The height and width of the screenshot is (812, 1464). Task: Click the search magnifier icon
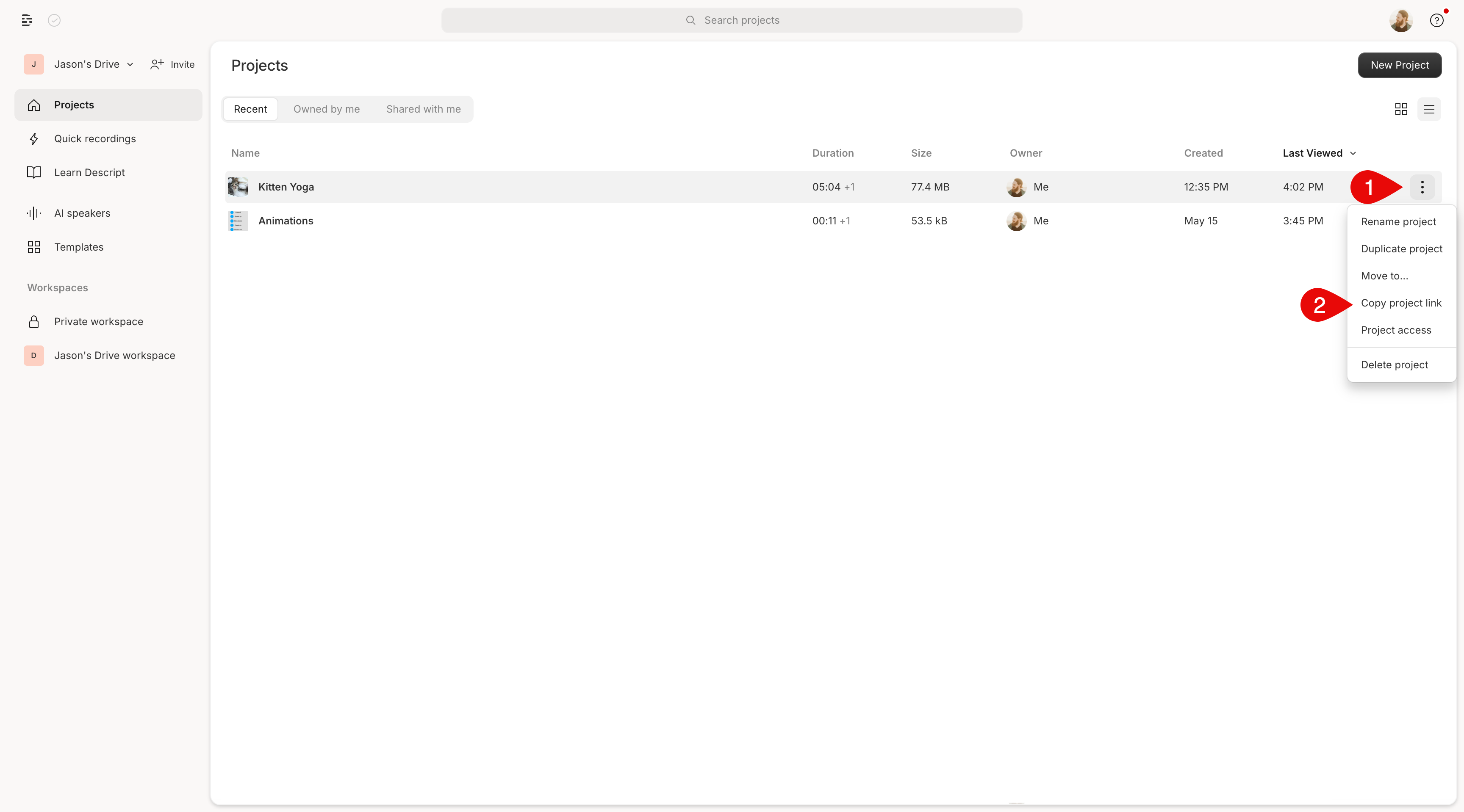click(x=690, y=20)
